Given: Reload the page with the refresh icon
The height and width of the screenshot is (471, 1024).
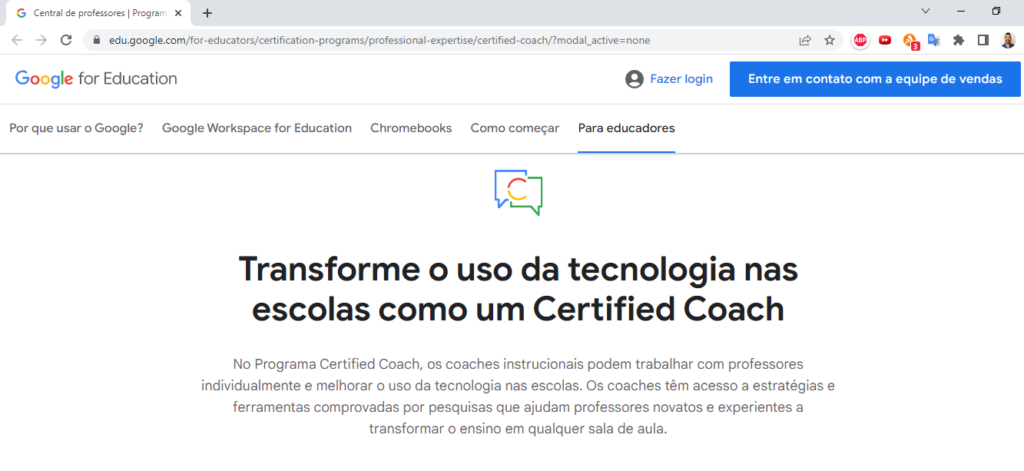Looking at the screenshot, I should pos(66,40).
